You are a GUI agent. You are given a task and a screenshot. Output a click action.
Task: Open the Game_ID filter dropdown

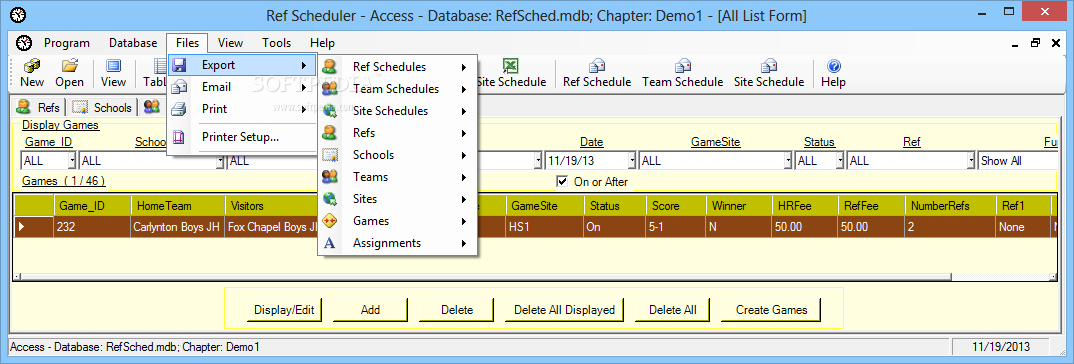pyautogui.click(x=72, y=161)
